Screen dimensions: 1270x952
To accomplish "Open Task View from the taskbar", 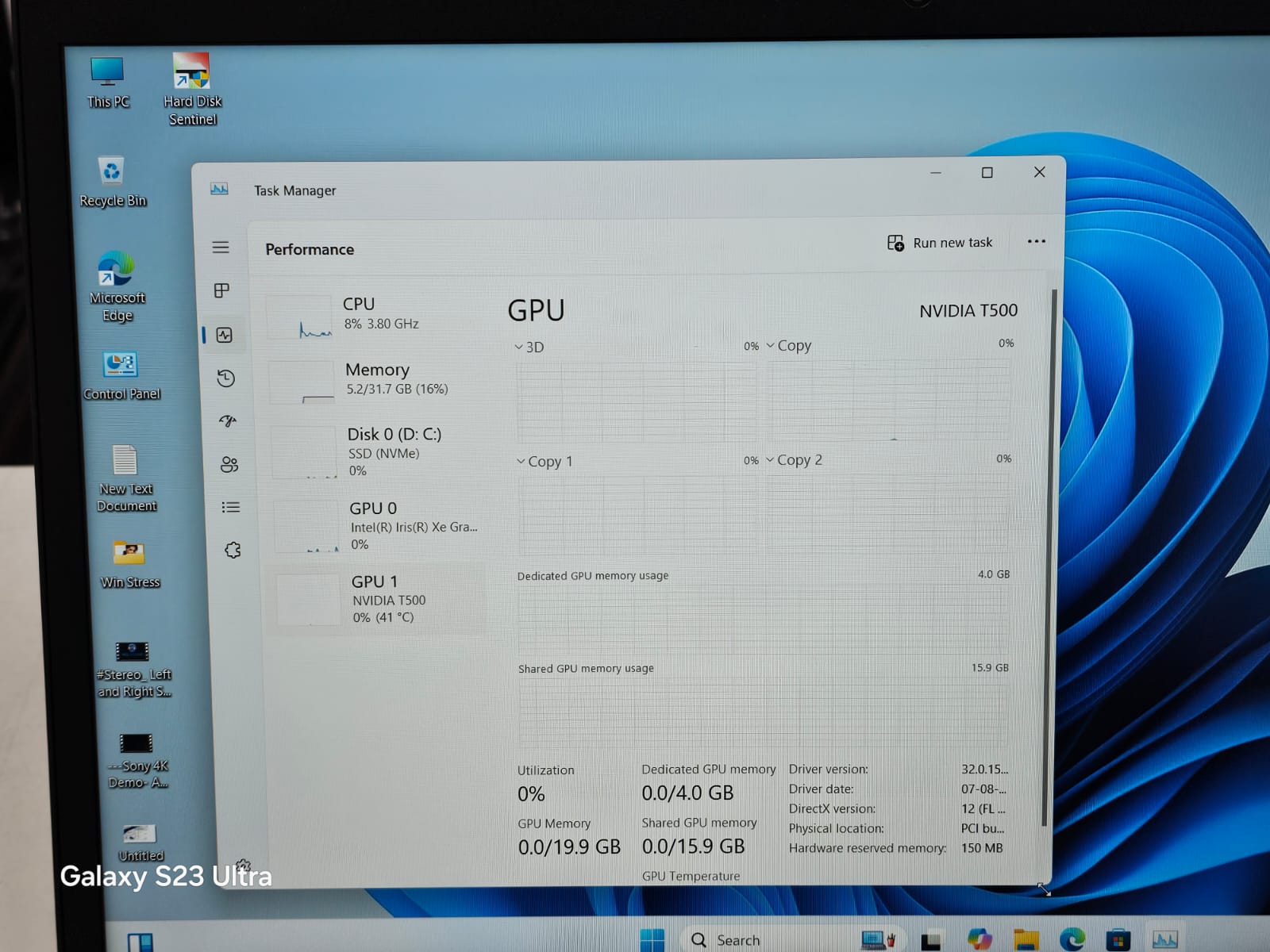I will pyautogui.click(x=931, y=941).
